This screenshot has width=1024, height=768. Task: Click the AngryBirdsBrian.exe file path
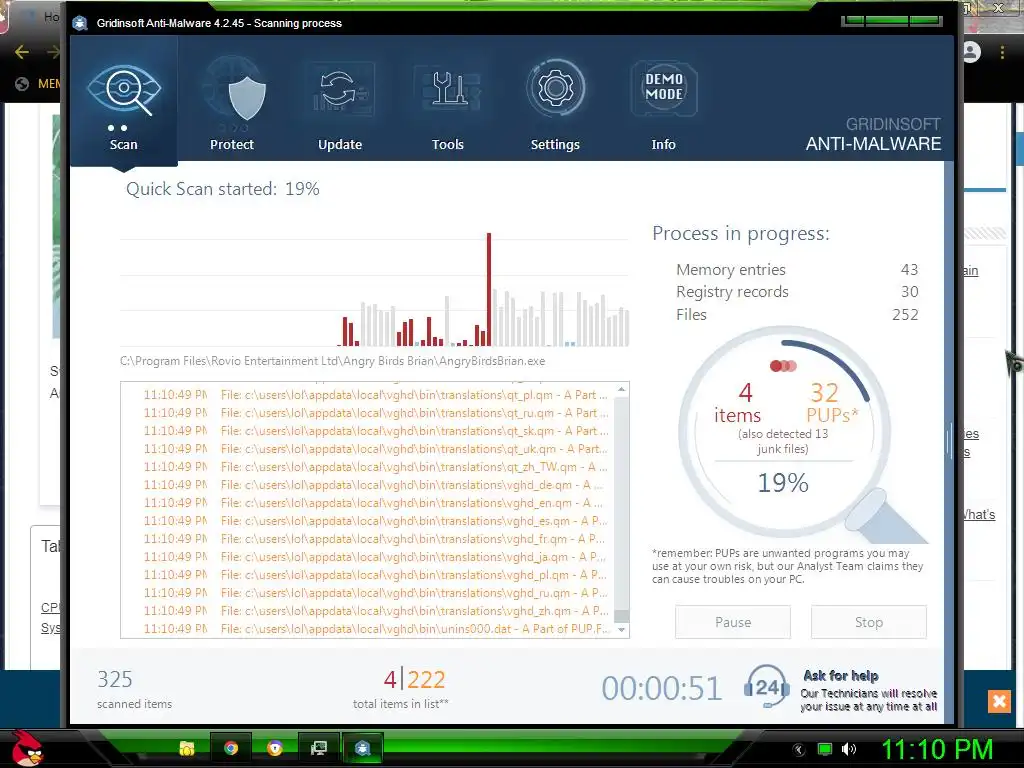[x=332, y=361]
